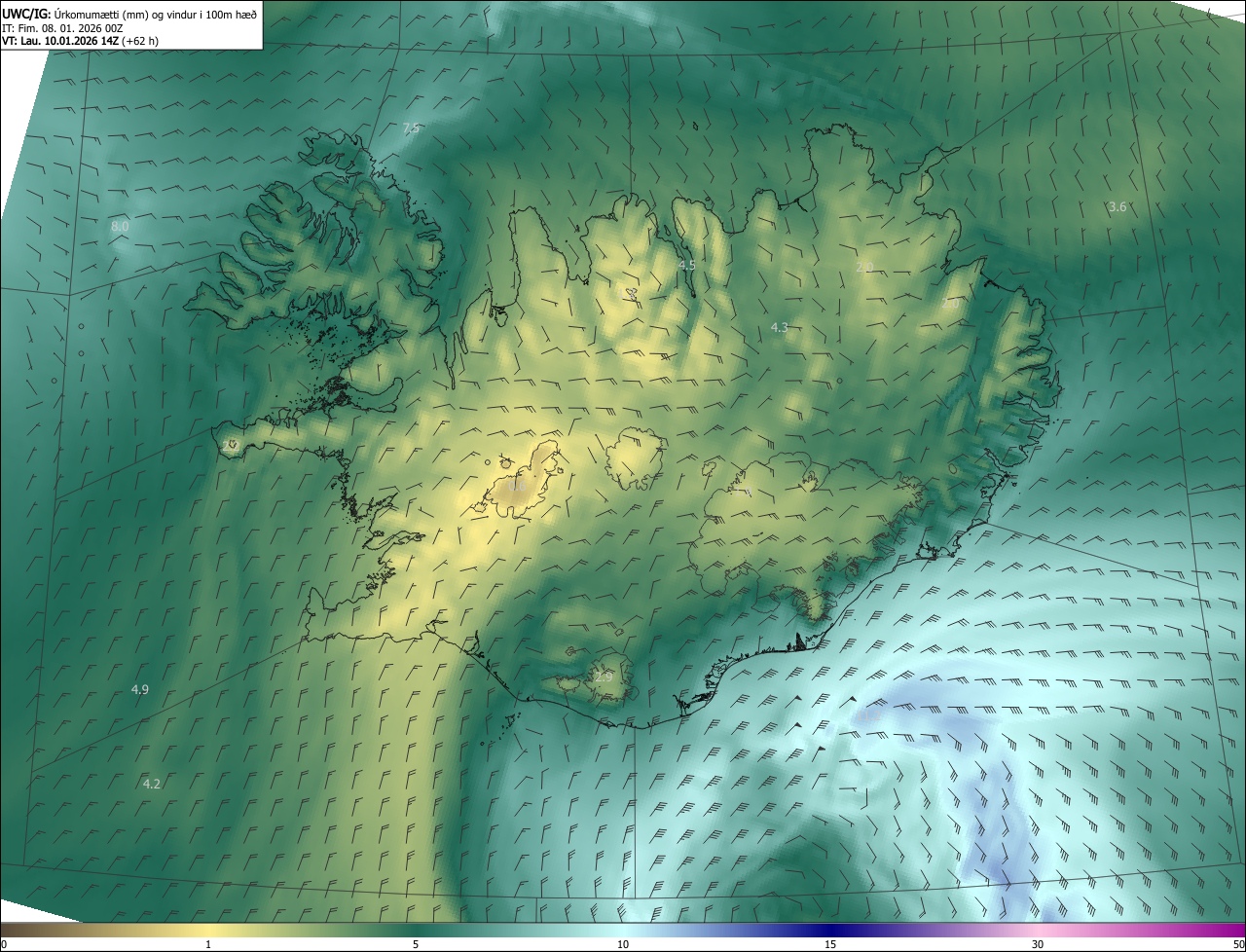This screenshot has height=952, width=1246.
Task: Click the 4.9 value on the map
Action: pyautogui.click(x=140, y=689)
